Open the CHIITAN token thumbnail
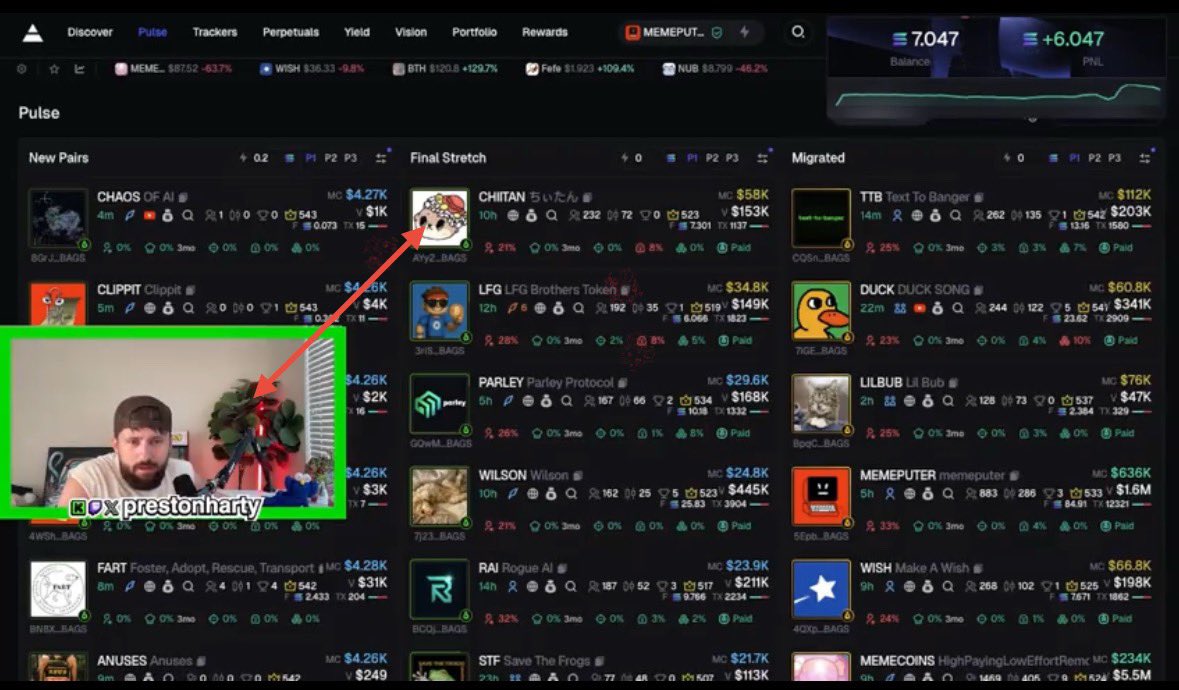Viewport: 1179px width, 690px height. (440, 218)
